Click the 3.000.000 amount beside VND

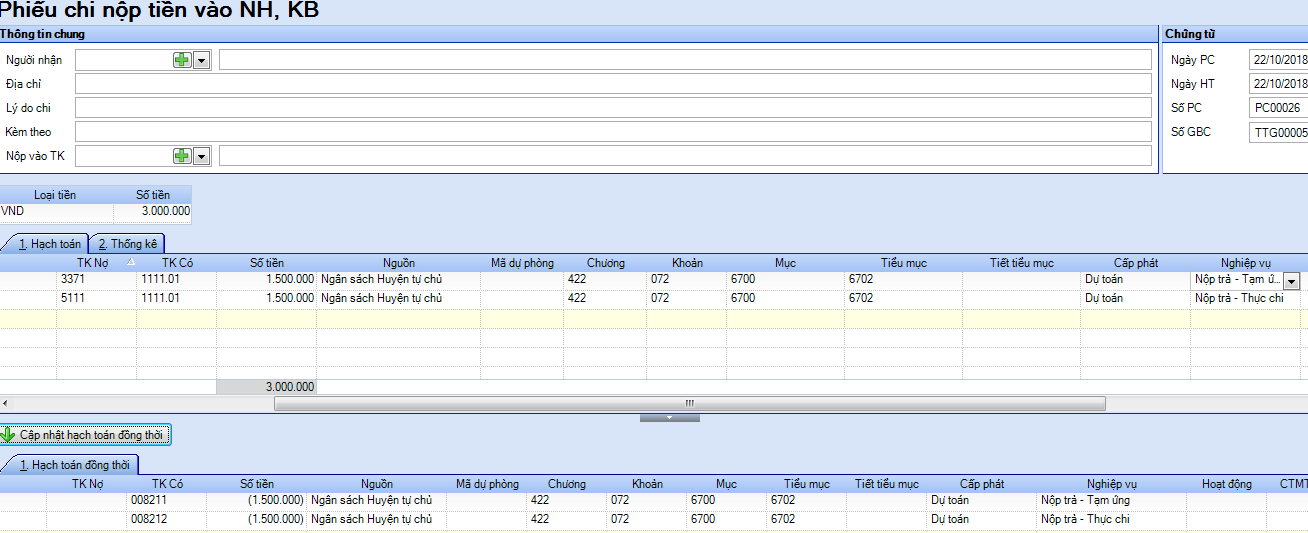[152, 212]
